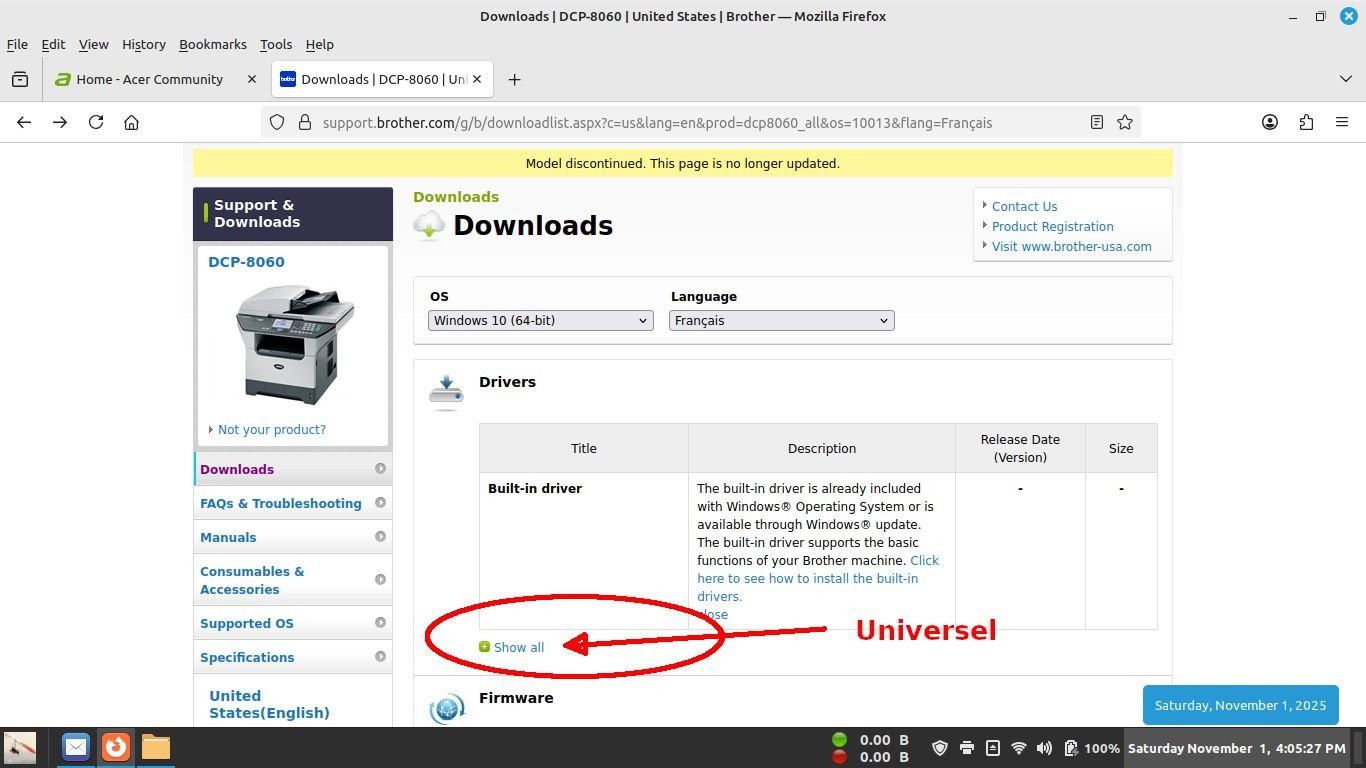Viewport: 1366px width, 768px height.
Task: Show site tracking protection shield
Action: [x=277, y=122]
